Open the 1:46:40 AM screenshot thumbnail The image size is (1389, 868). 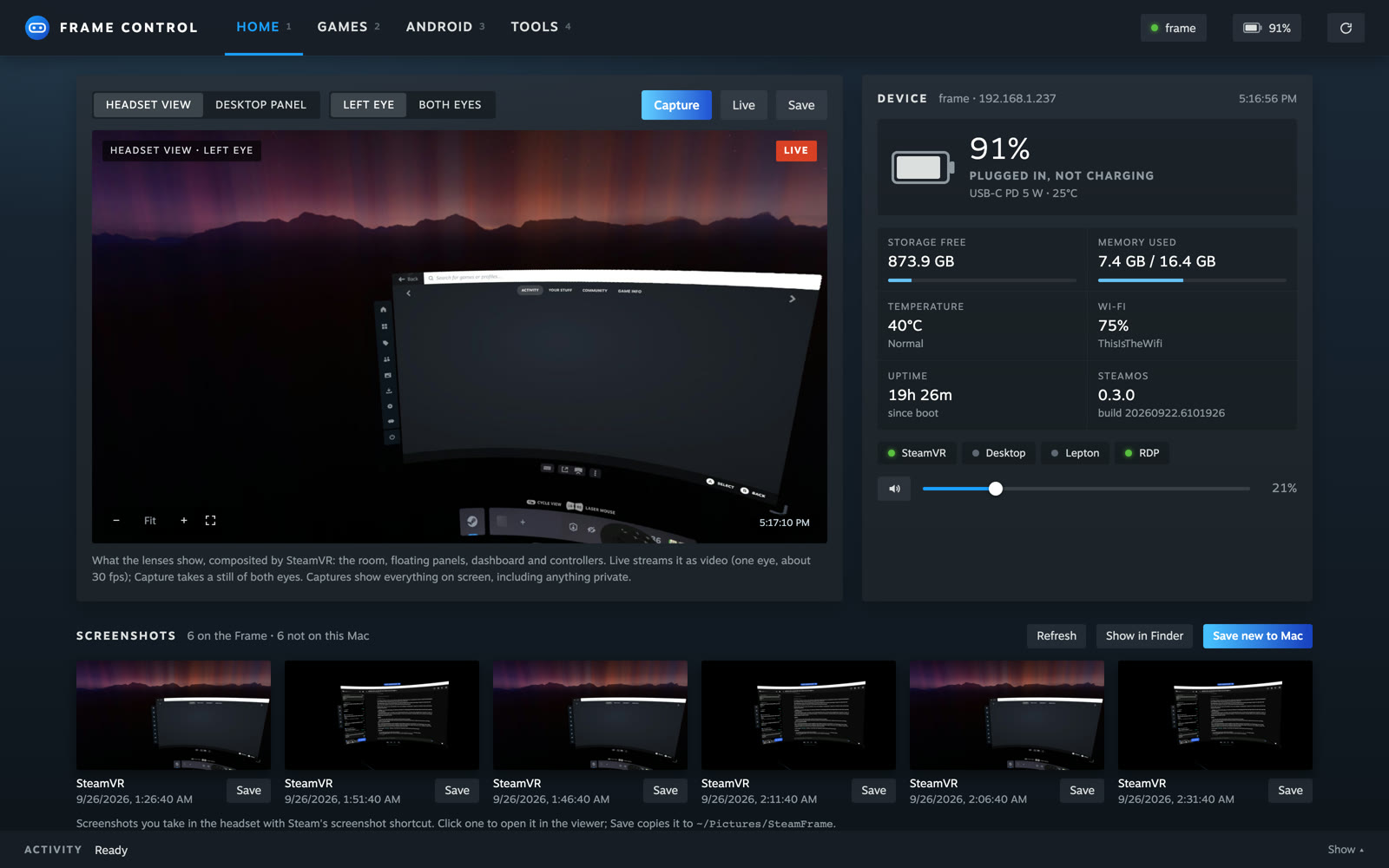point(590,715)
